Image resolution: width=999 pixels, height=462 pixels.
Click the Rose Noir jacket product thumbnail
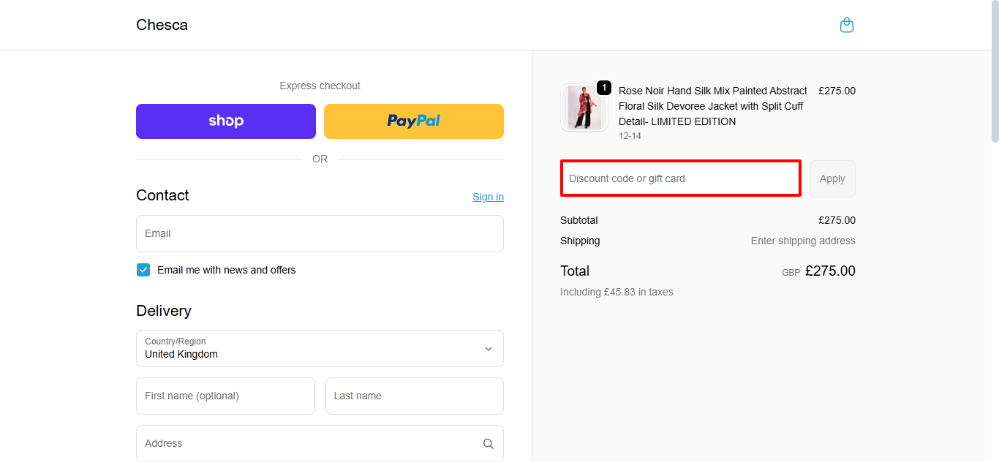pyautogui.click(x=583, y=108)
